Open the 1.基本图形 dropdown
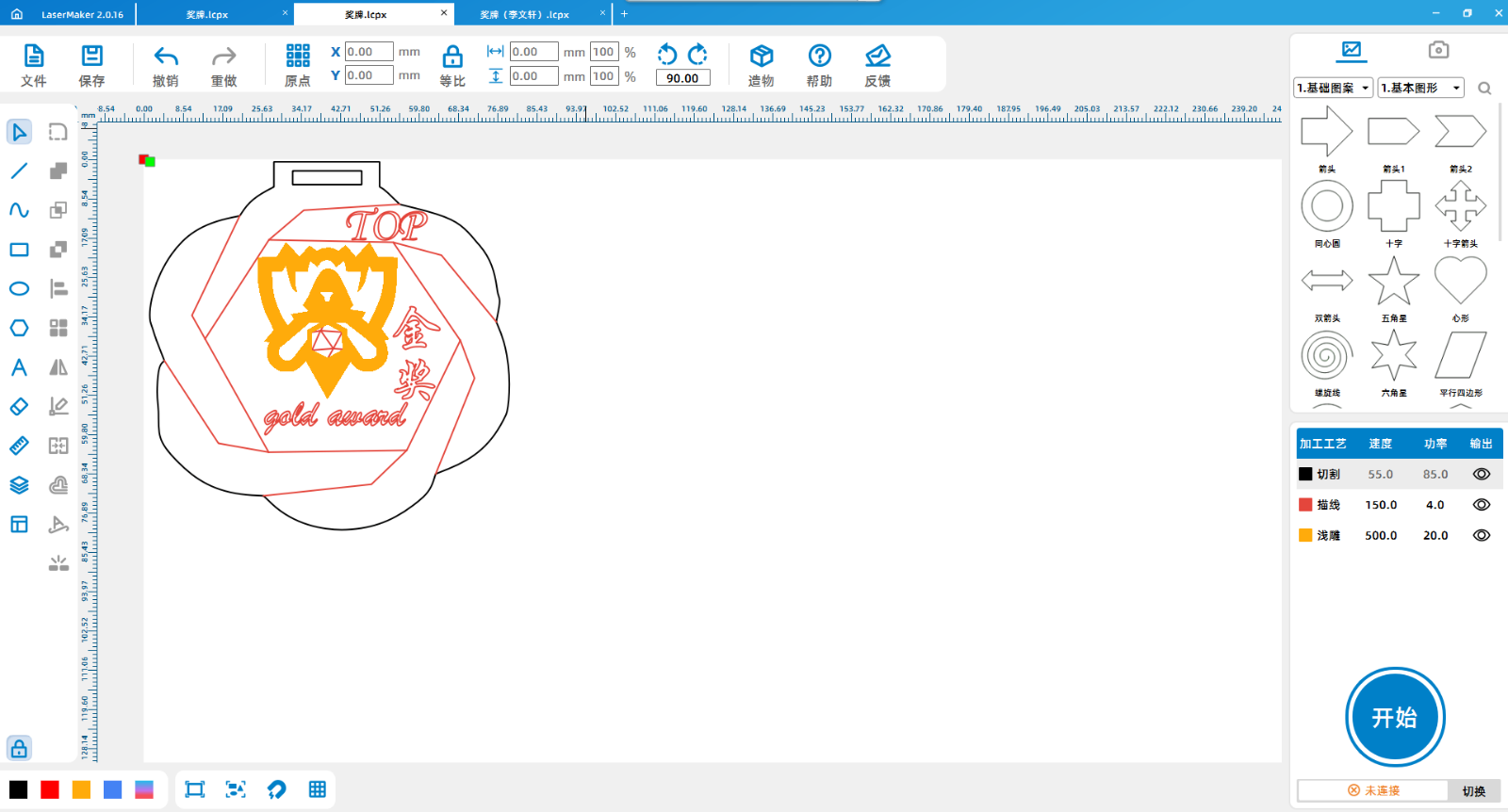This screenshot has width=1508, height=812. pos(1420,88)
